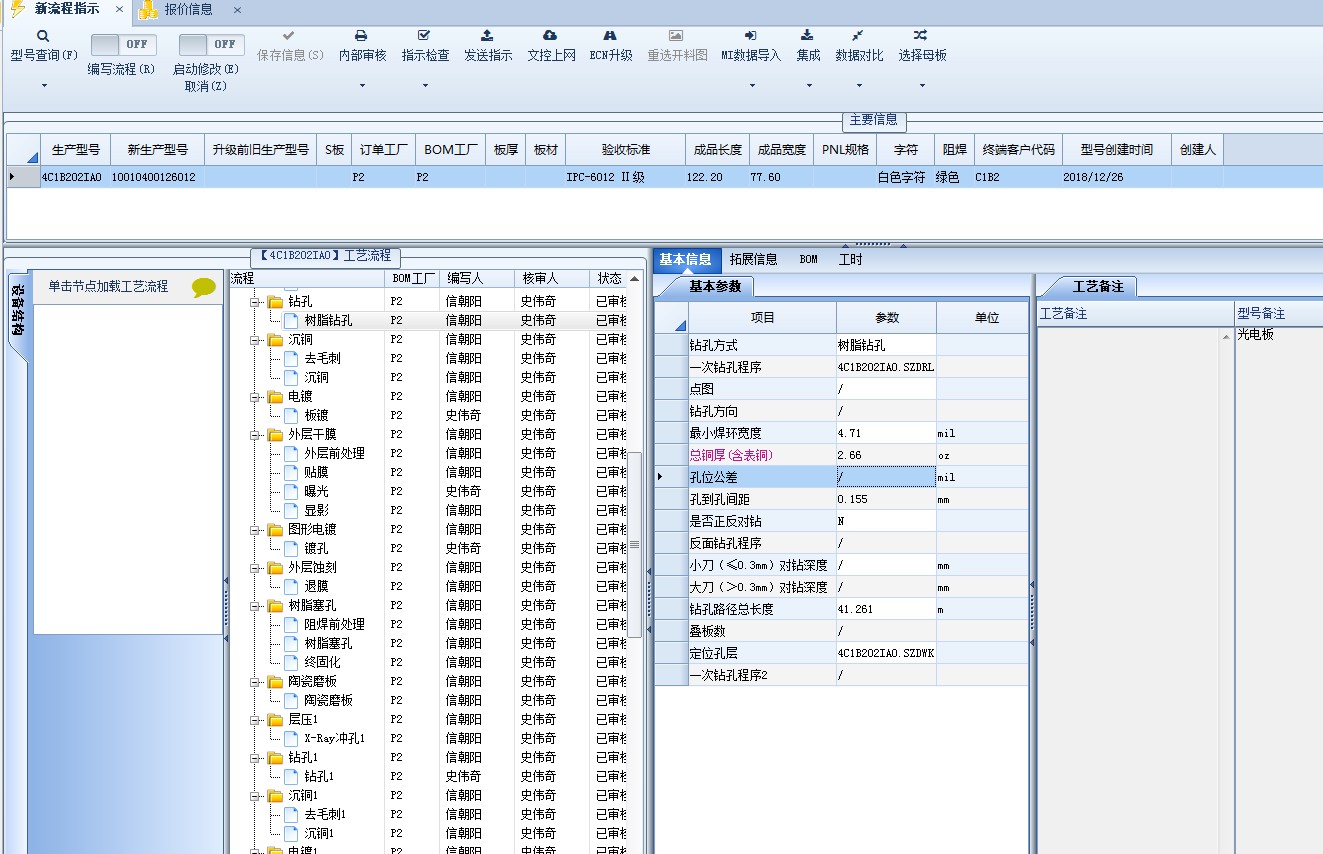Select the 去毛刺1 tree item

pos(325,815)
